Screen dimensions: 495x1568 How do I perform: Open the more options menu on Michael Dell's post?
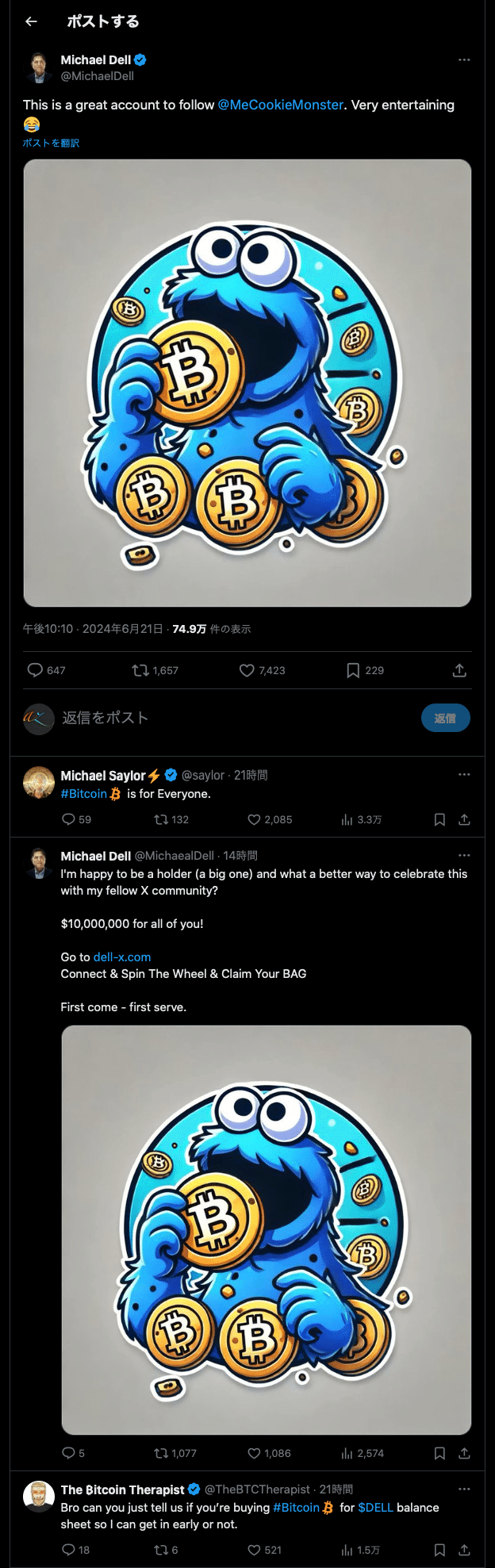pyautogui.click(x=464, y=59)
